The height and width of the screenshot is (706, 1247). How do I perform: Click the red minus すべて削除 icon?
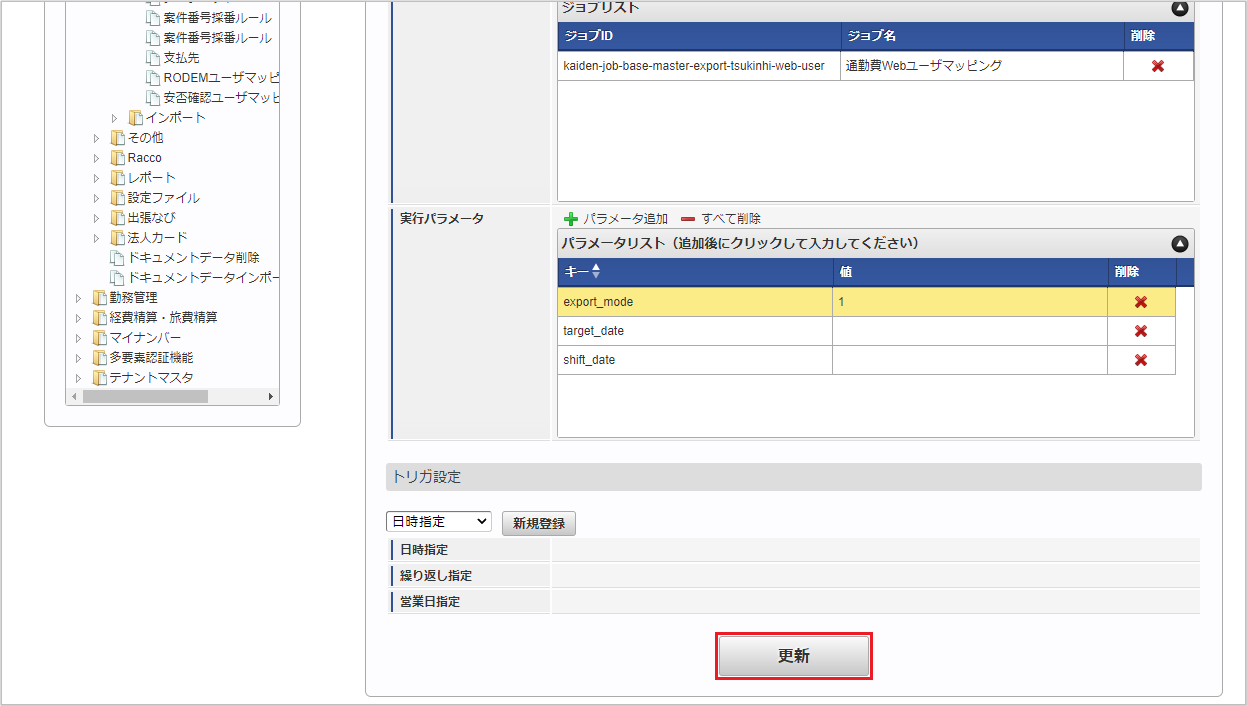[x=687, y=219]
